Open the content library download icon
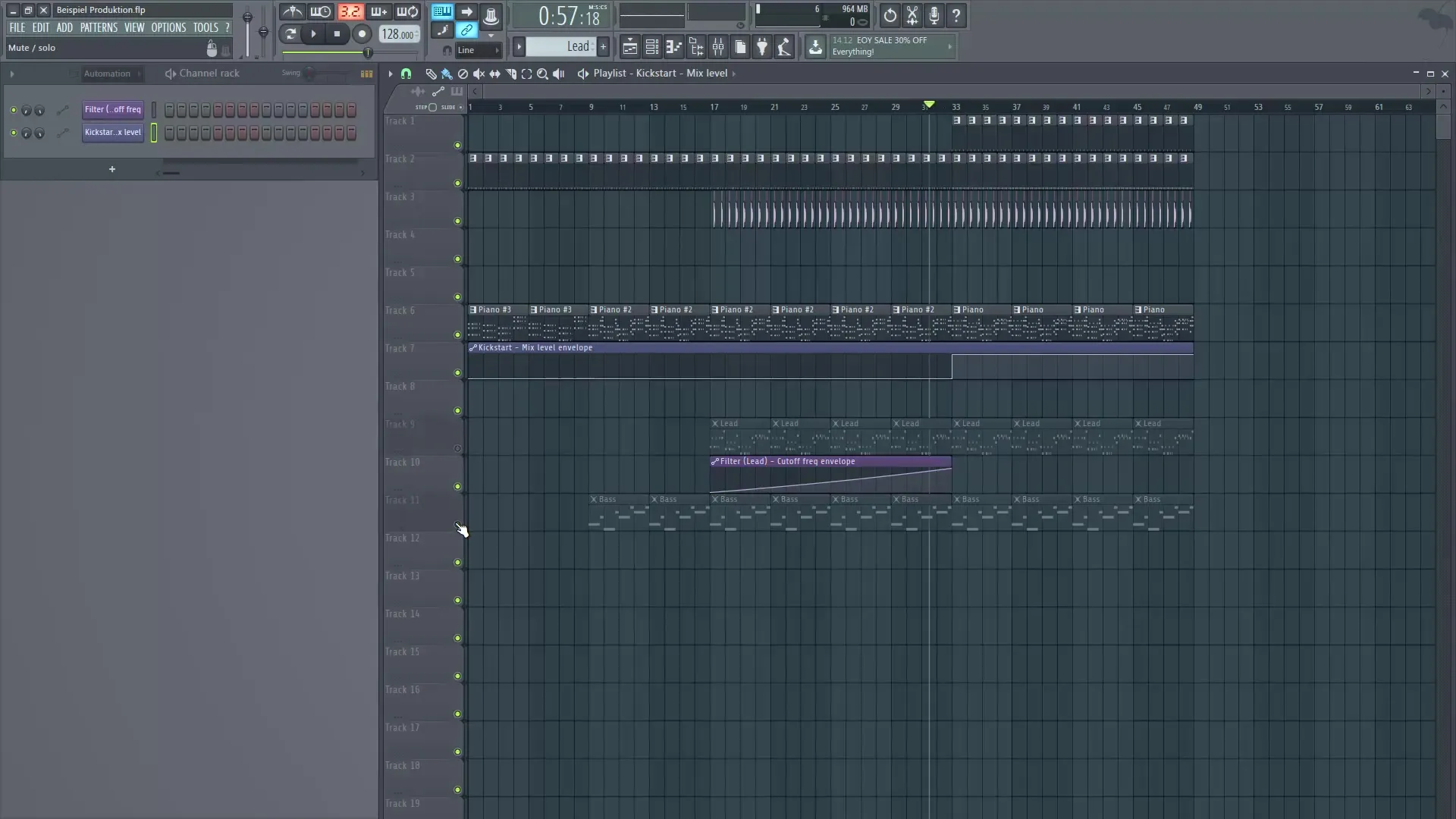Screen dimensions: 1456x819 point(815,47)
